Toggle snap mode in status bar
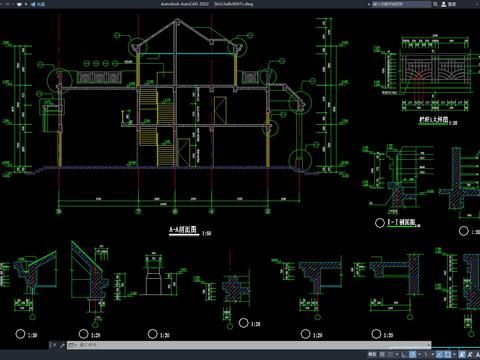480x360 pixels. pyautogui.click(x=390, y=354)
